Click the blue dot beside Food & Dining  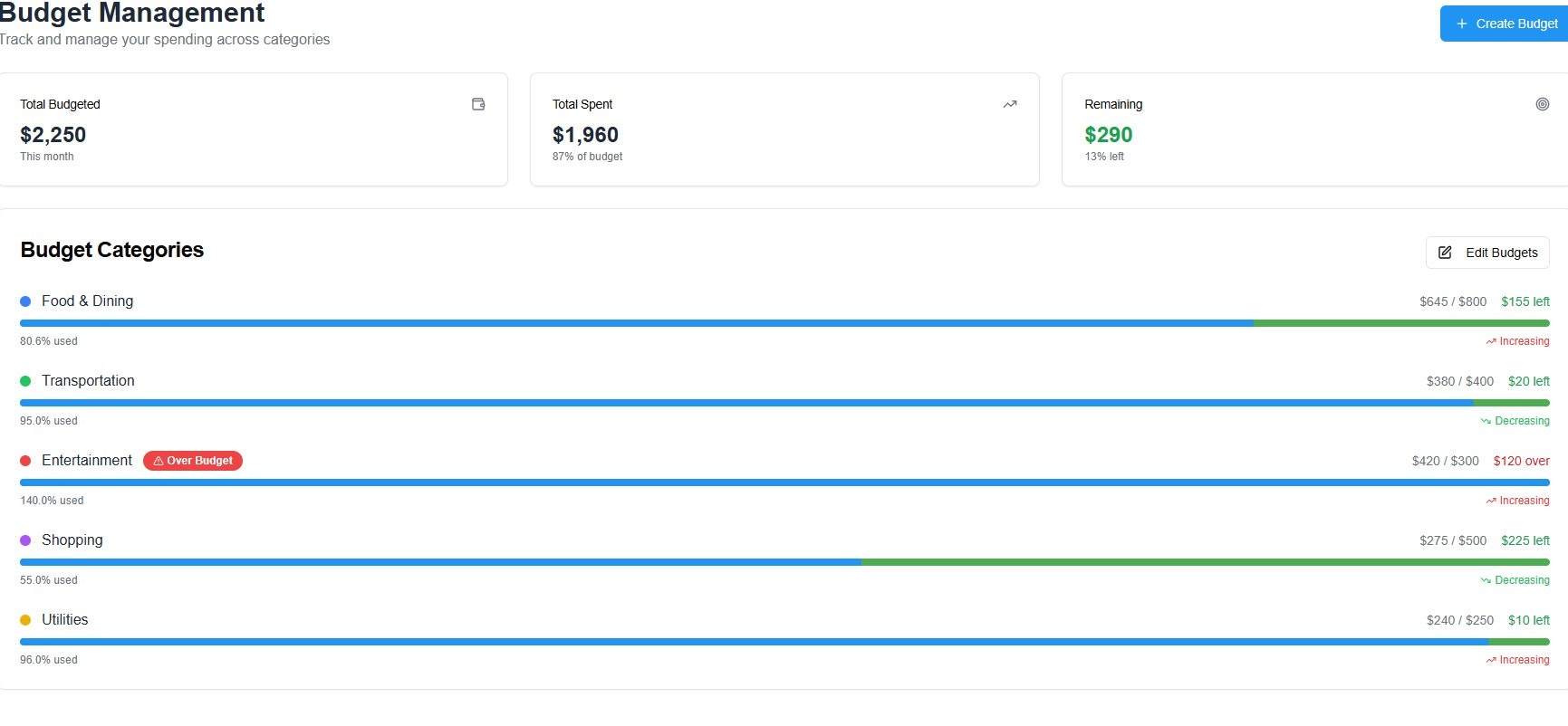pyautogui.click(x=25, y=301)
